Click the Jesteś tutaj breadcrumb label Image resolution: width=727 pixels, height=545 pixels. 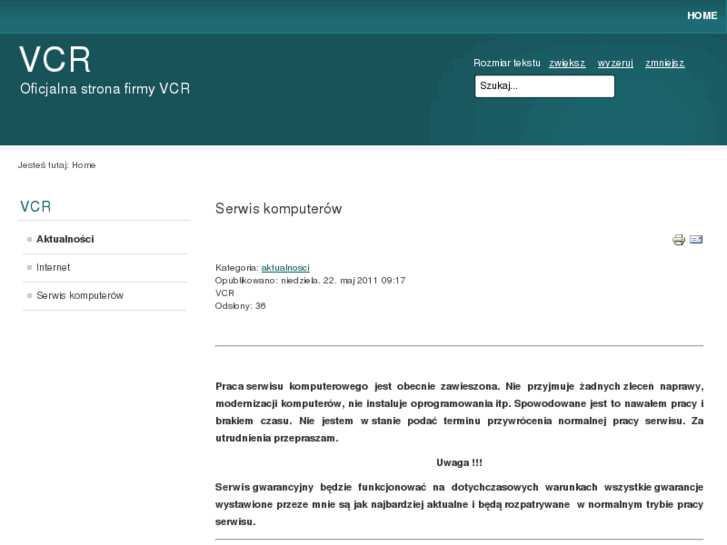(43, 165)
